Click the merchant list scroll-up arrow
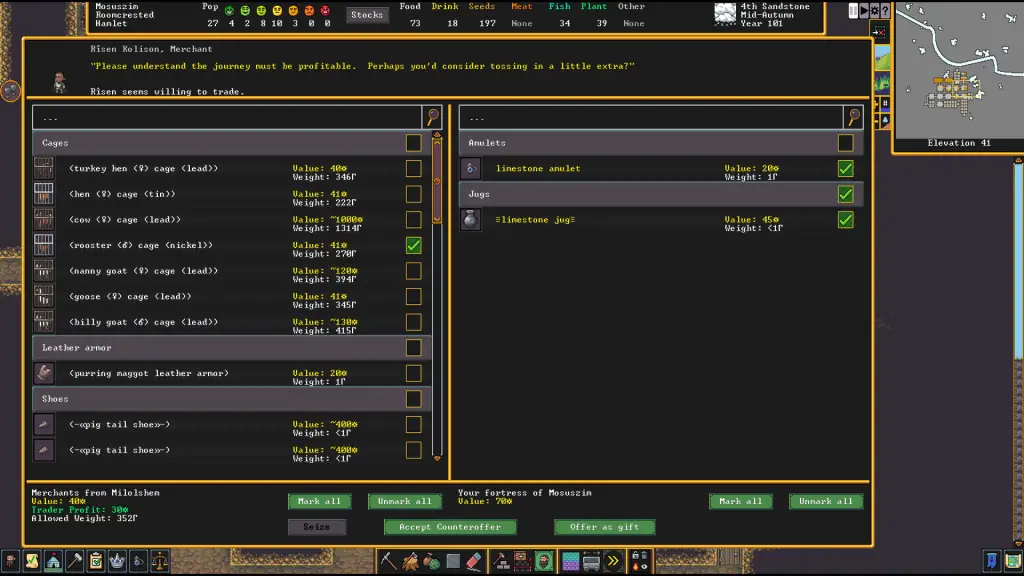Screen dimensions: 1024x576 pyautogui.click(x=437, y=135)
